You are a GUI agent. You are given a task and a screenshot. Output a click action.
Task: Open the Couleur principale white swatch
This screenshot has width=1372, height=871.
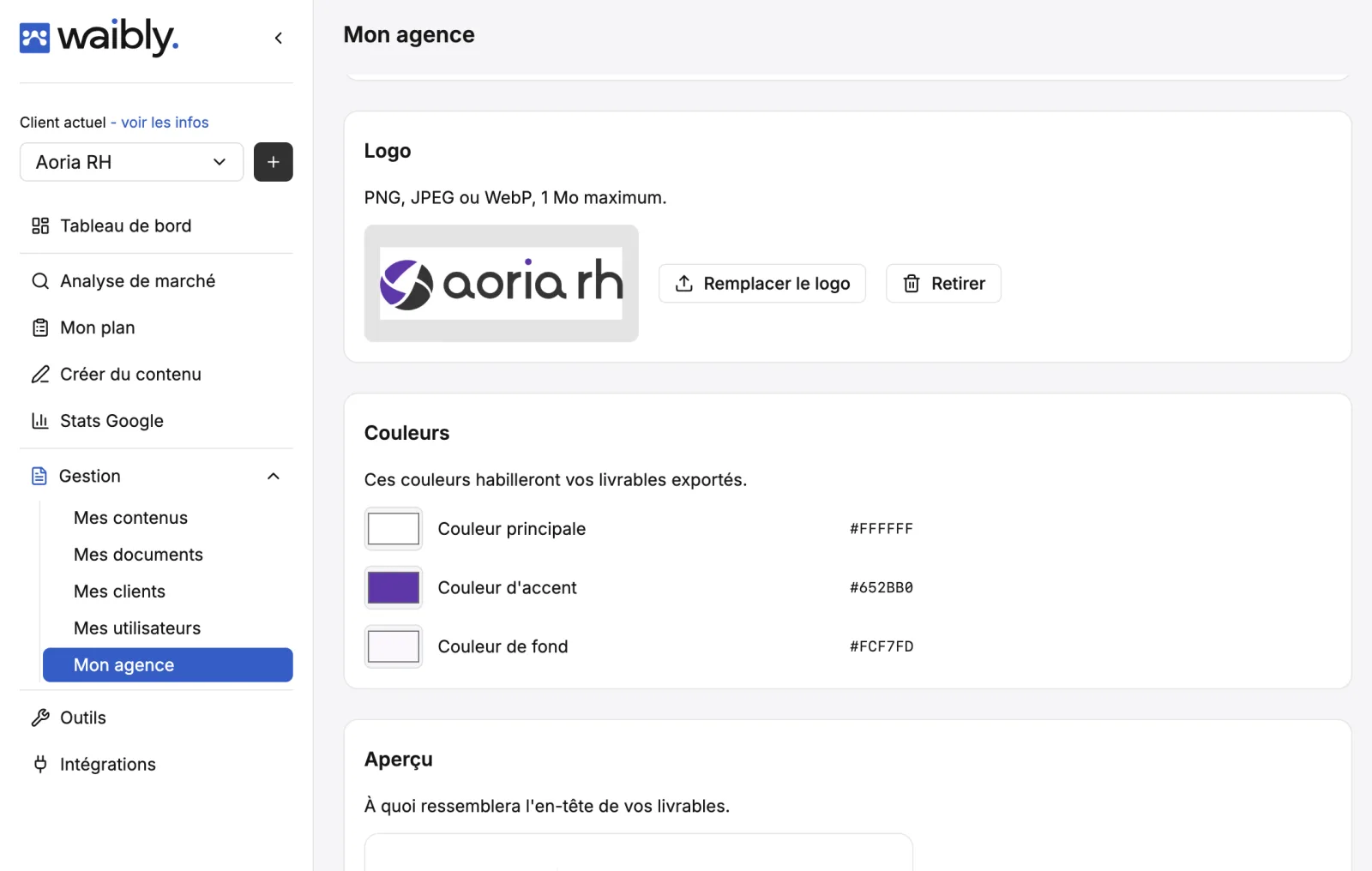(x=394, y=529)
